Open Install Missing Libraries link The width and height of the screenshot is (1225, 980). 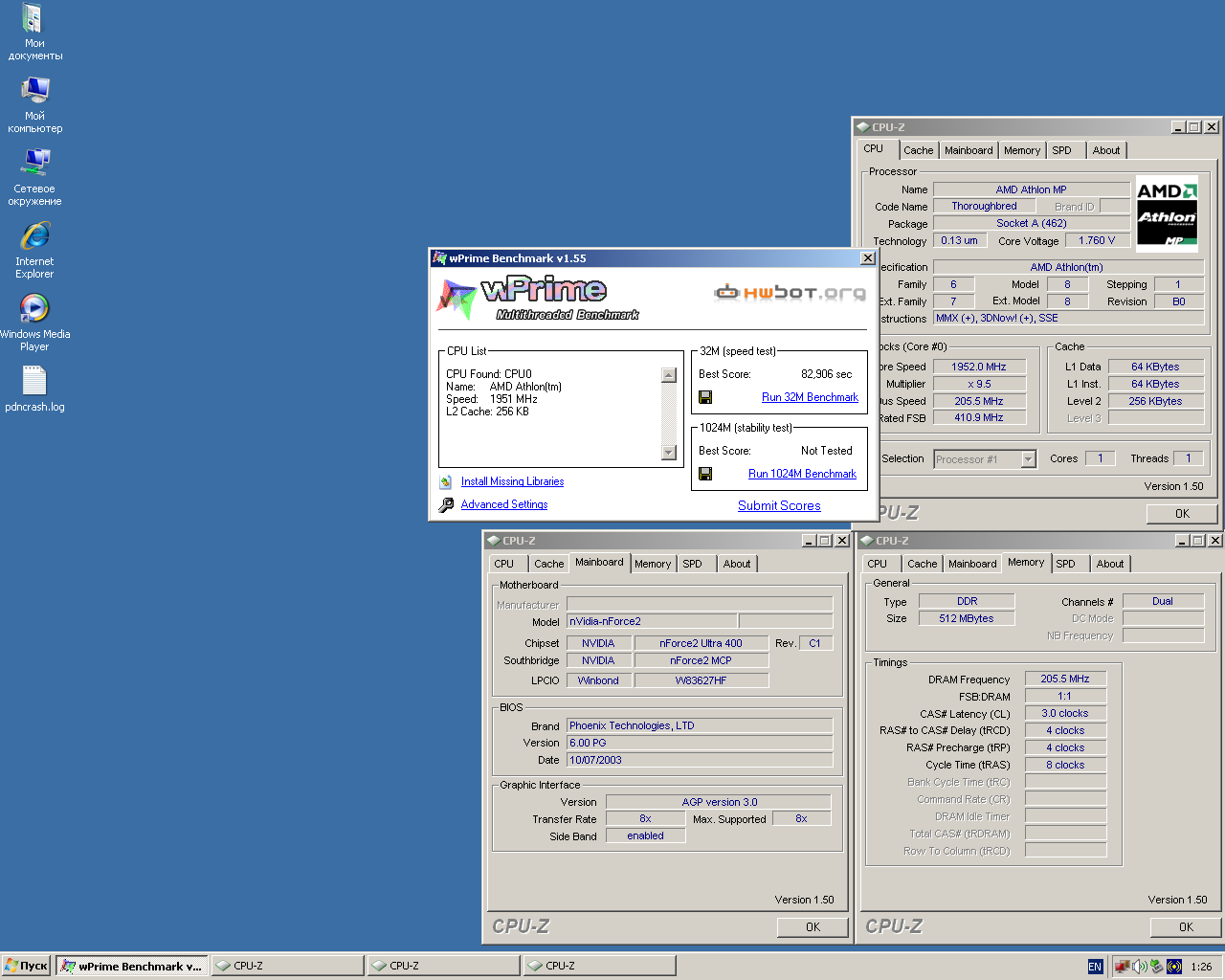512,481
